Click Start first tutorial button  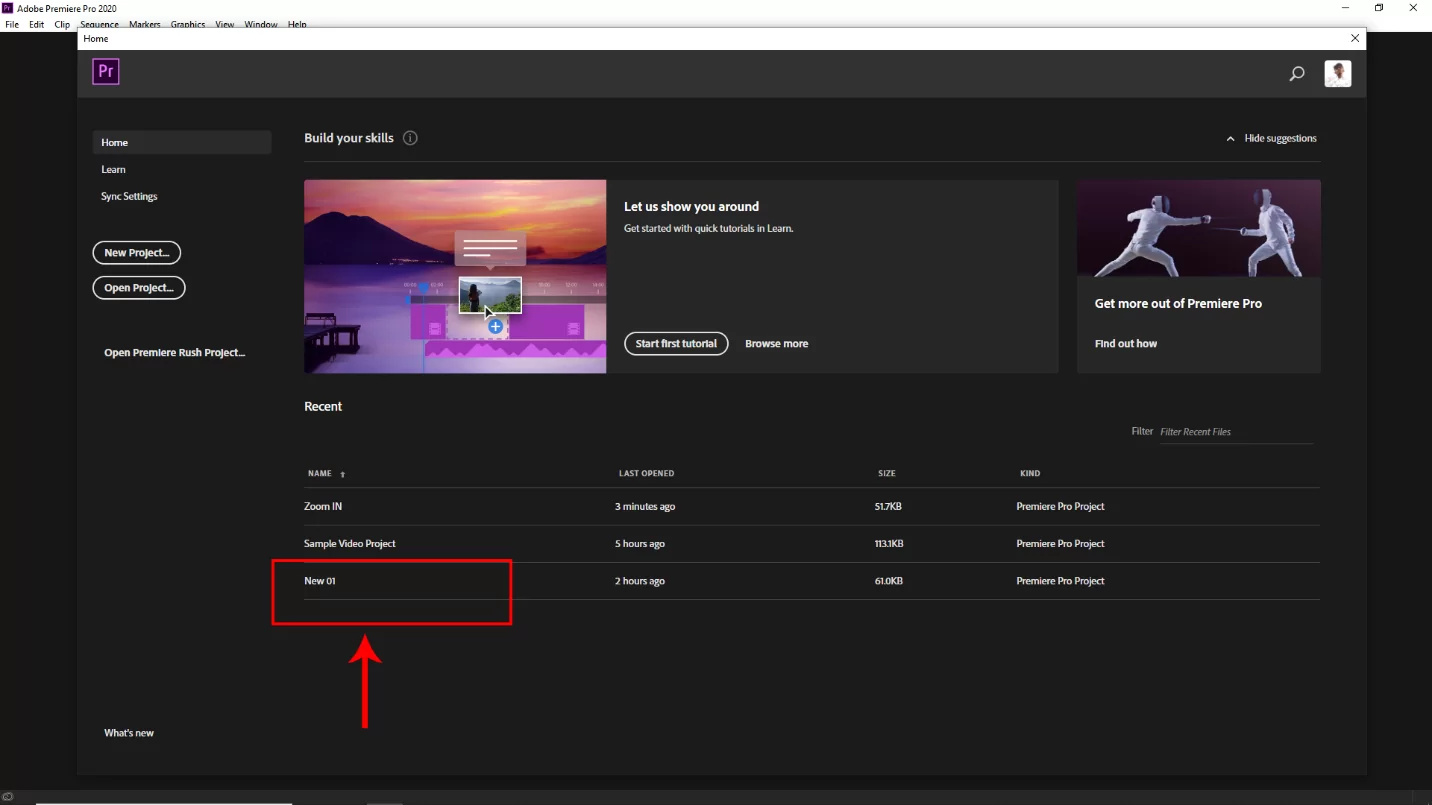pyautogui.click(x=676, y=343)
